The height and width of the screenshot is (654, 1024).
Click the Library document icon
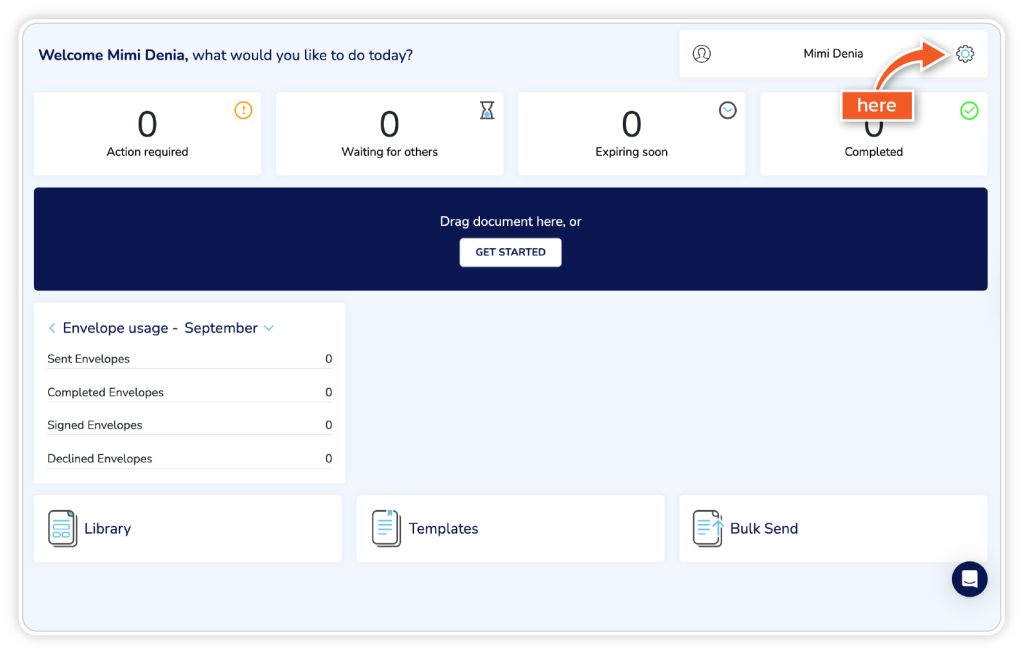point(62,528)
